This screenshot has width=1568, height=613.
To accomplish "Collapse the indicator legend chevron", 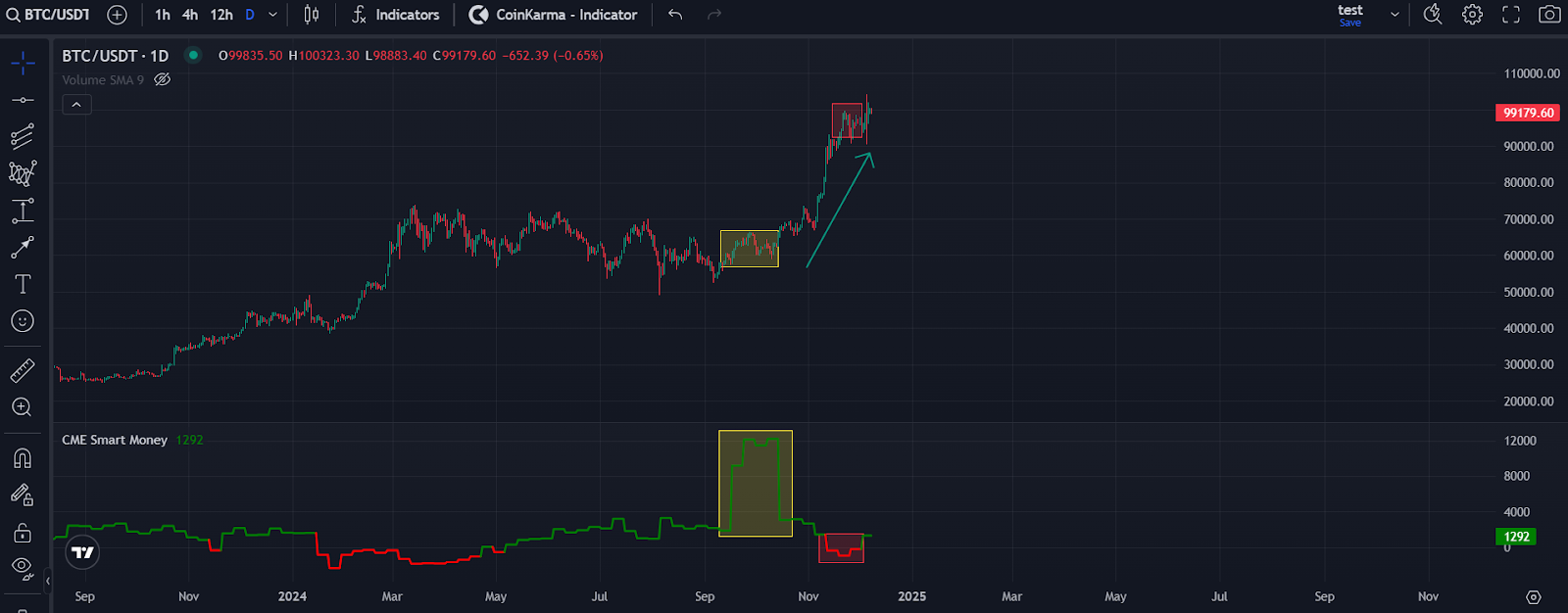I will click(76, 105).
